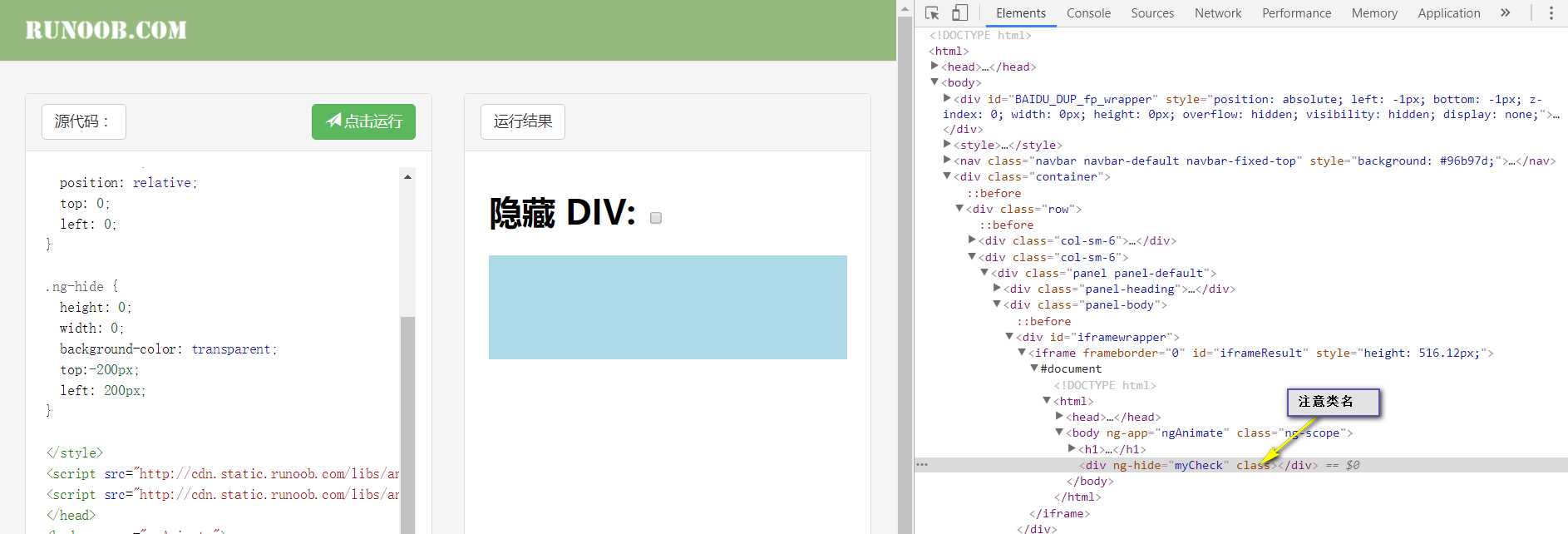Viewport: 1568px width, 534px height.
Task: Click the closing </style> tag in code
Action: click(x=75, y=453)
